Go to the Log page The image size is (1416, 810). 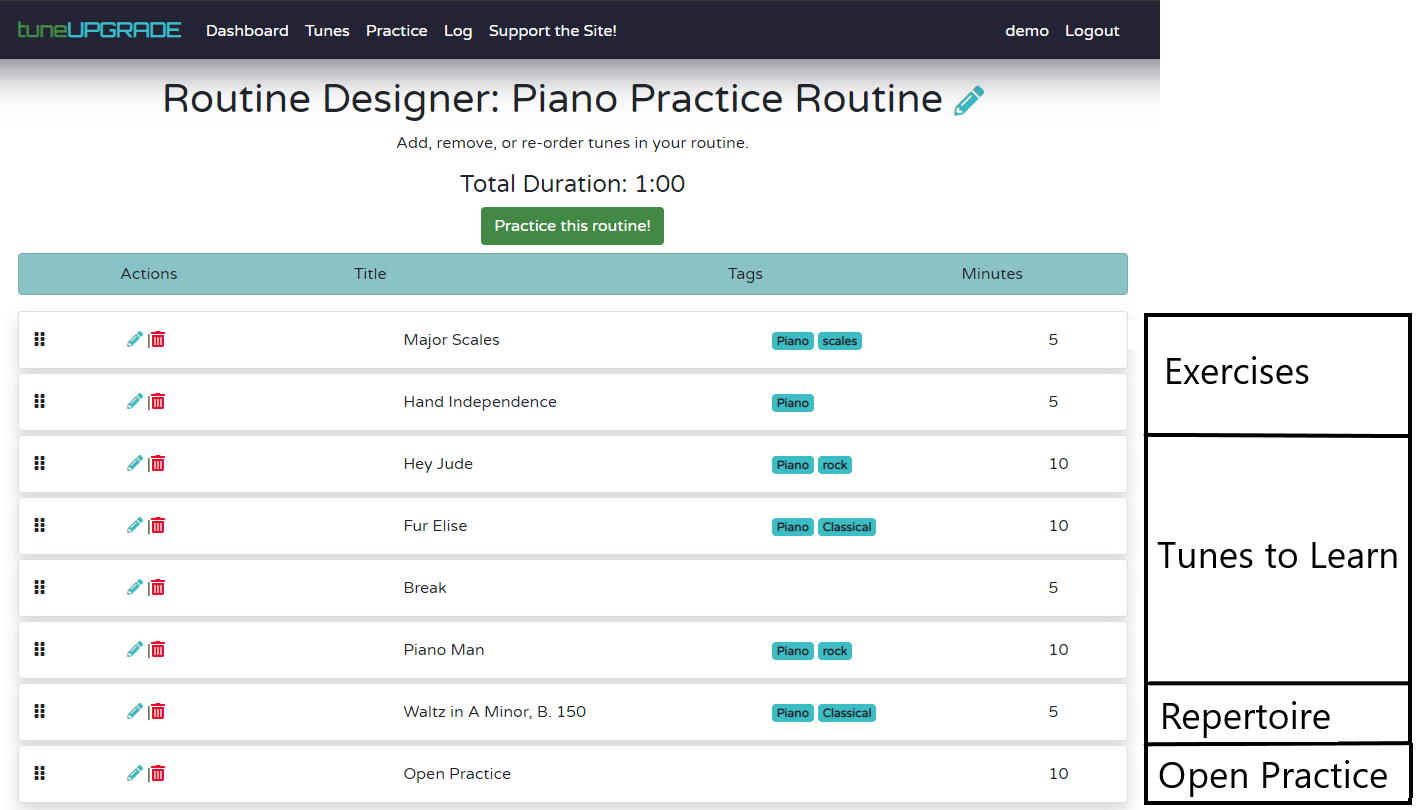(458, 30)
